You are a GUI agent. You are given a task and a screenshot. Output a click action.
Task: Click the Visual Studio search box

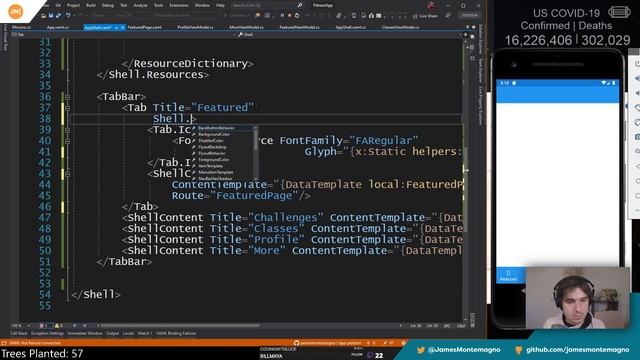coord(267,5)
